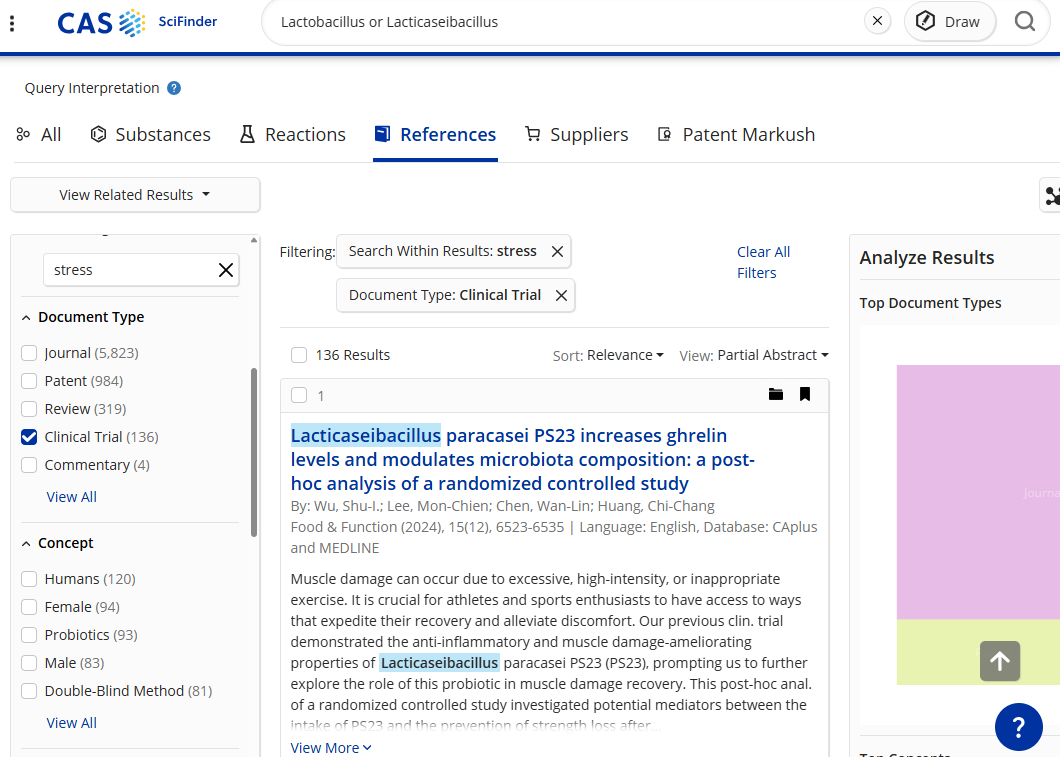This screenshot has height=757, width=1060.
Task: Collapse the Document Type section
Action: click(26, 317)
